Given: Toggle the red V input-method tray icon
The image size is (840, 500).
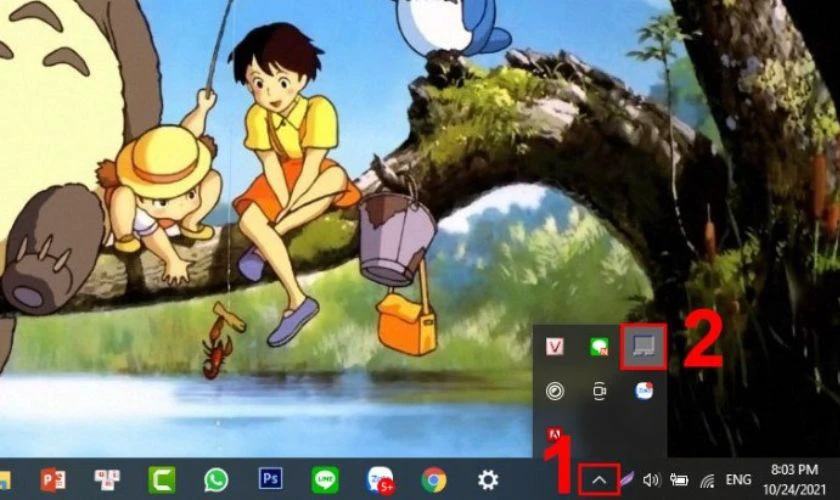Looking at the screenshot, I should pos(555,347).
